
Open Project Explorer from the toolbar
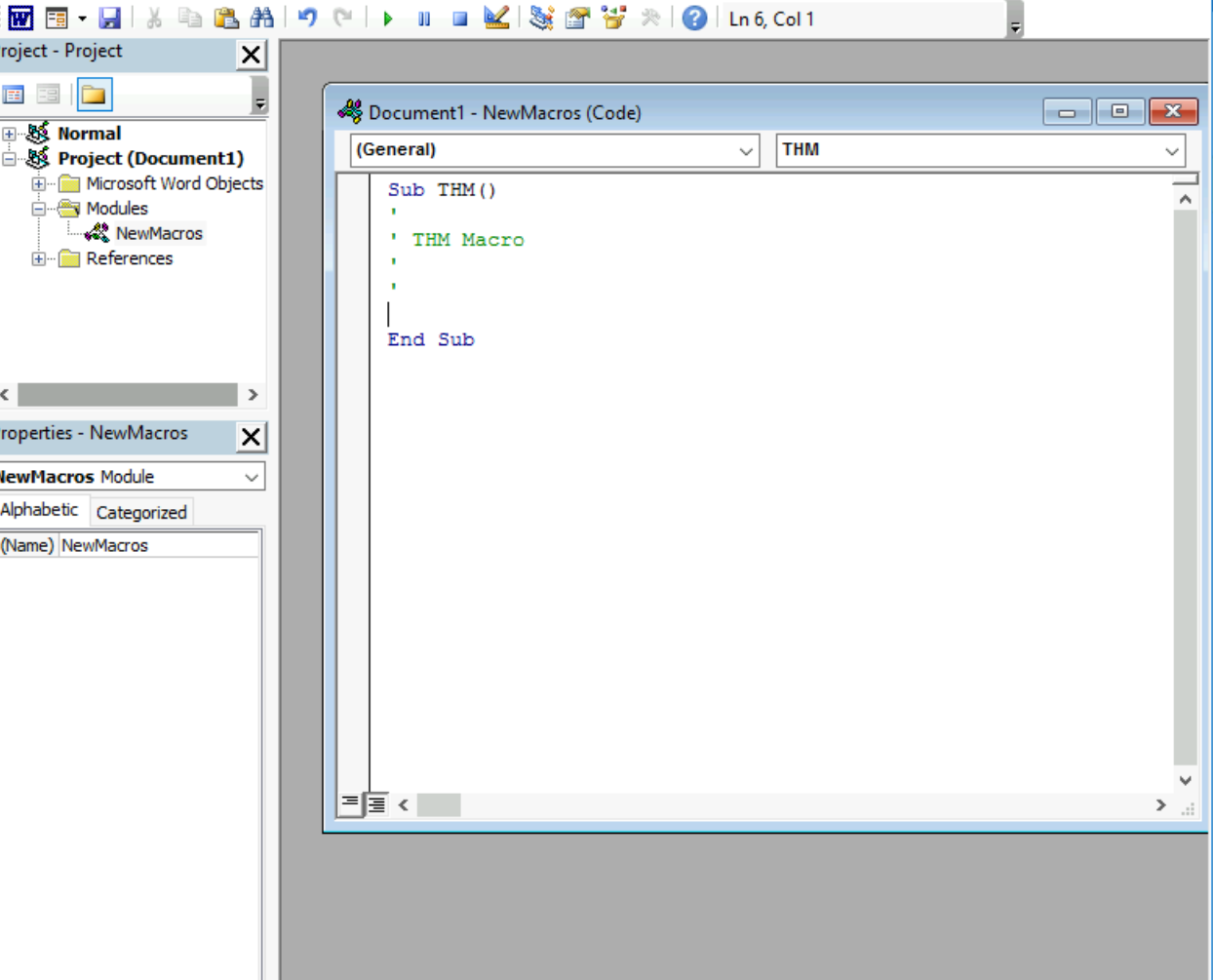point(541,19)
